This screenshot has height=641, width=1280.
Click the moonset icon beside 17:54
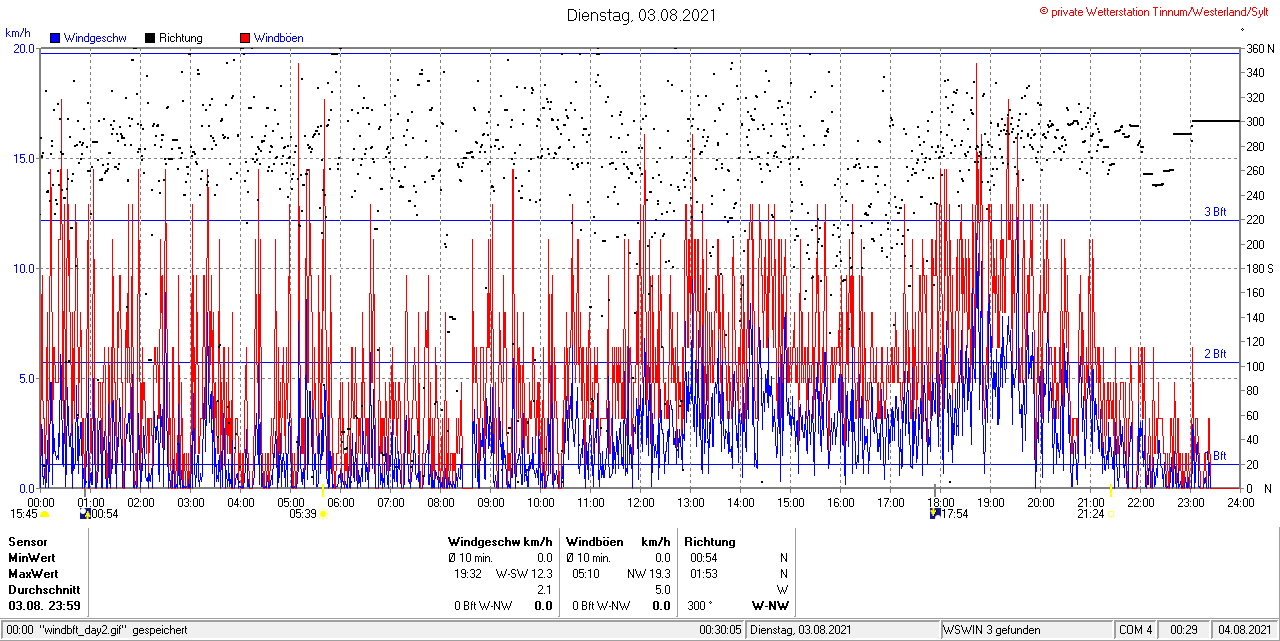point(935,514)
